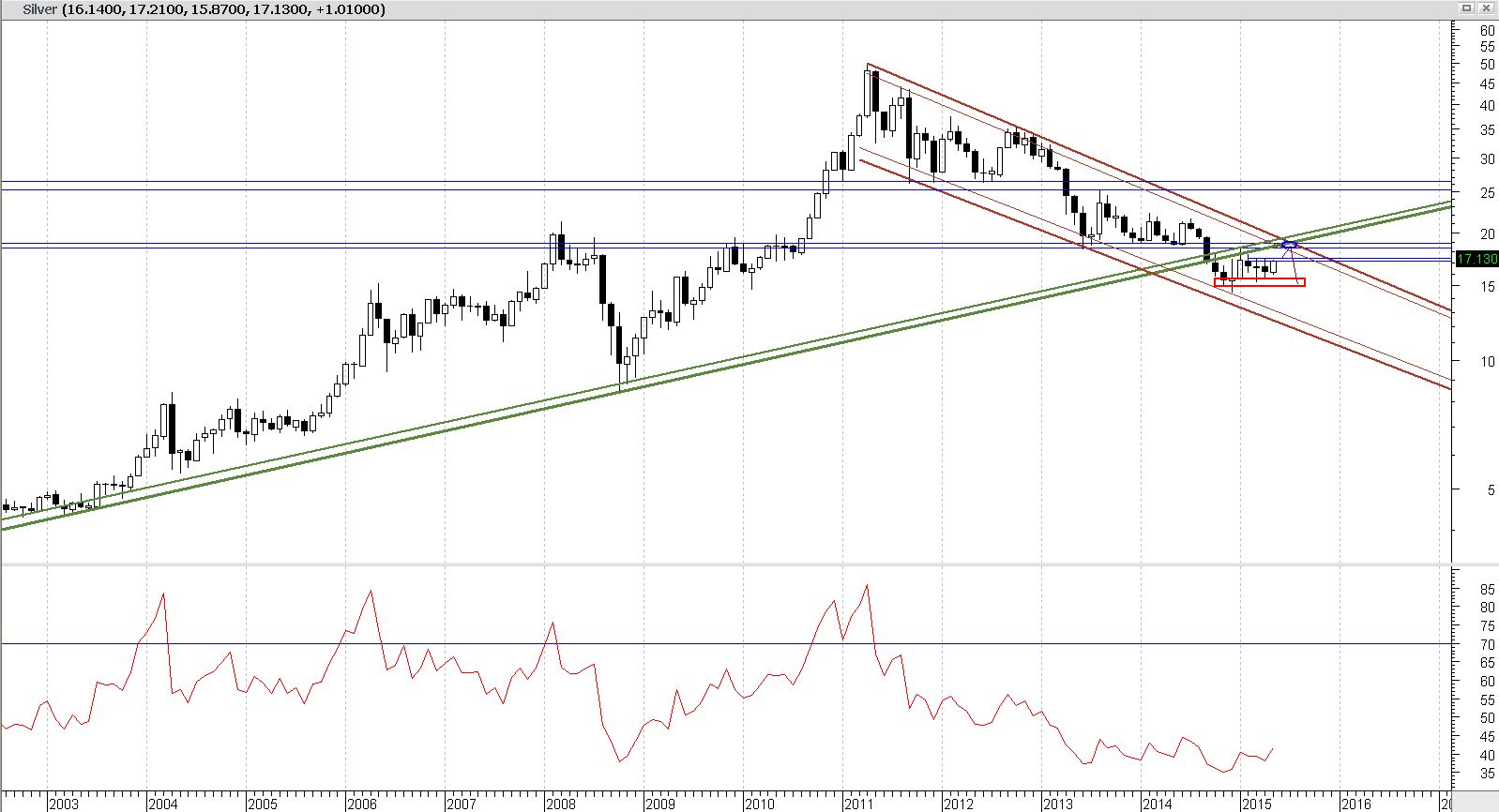Viewport: 1499px width, 812px height.
Task: Click the 2016 label on time axis
Action: tap(1356, 804)
